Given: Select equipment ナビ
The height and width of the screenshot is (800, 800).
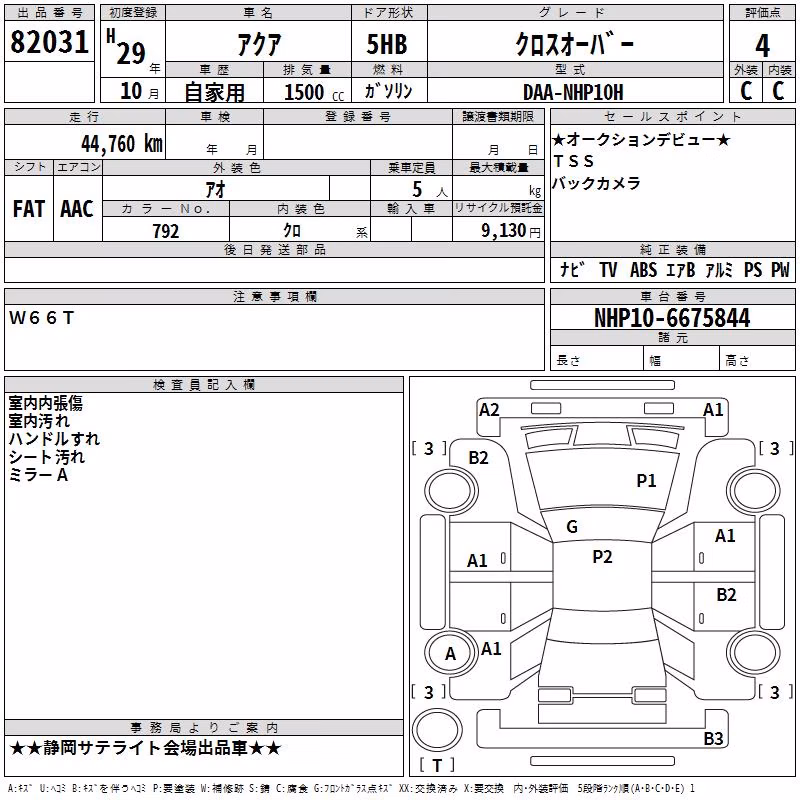Looking at the screenshot, I should [572, 269].
